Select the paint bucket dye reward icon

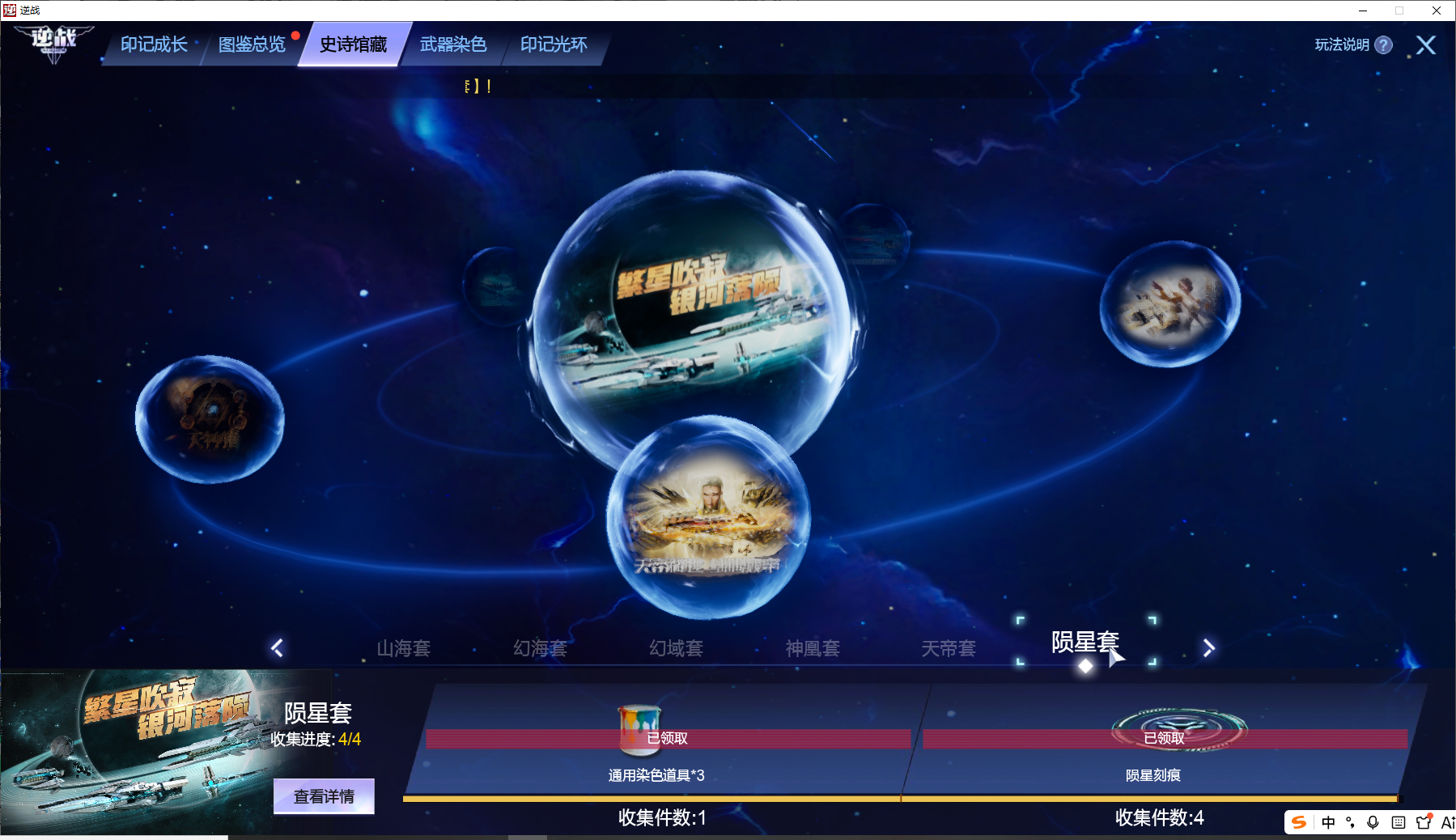click(x=640, y=726)
